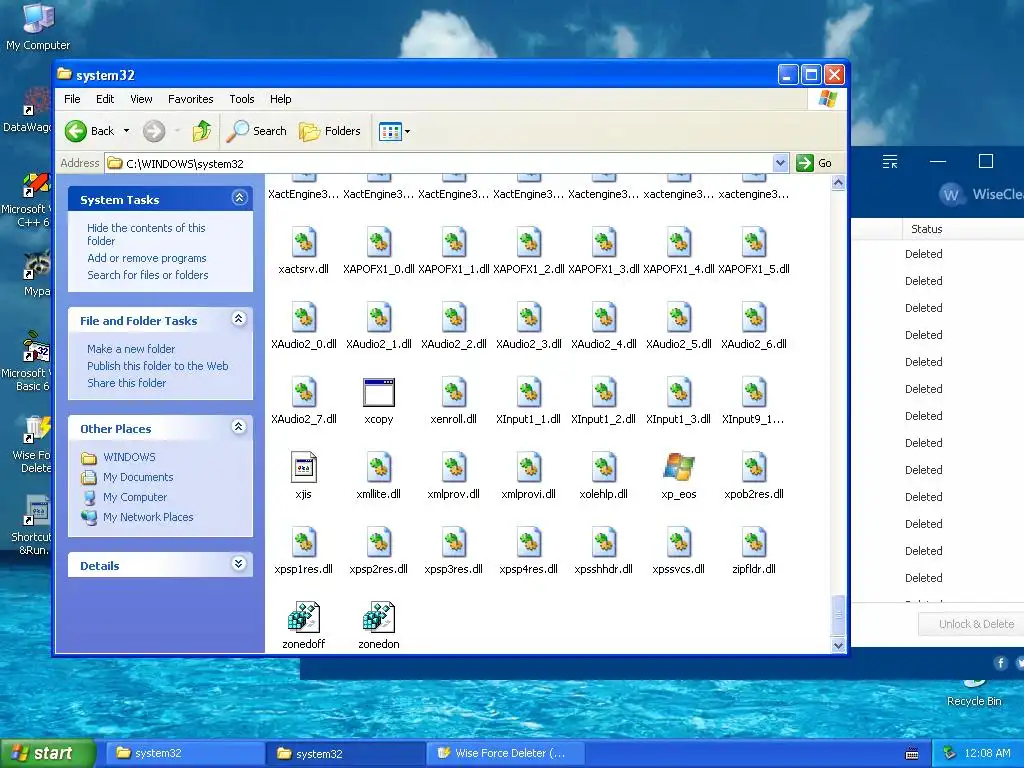Screen dimensions: 1024x768
Task: Open My Computer desktop icon
Action: click(38, 26)
